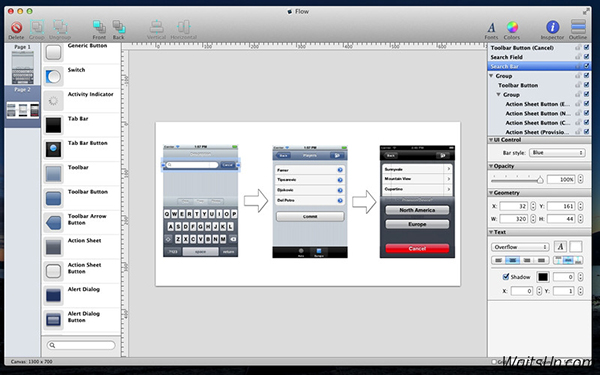Click left text alignment button

pos(499,260)
